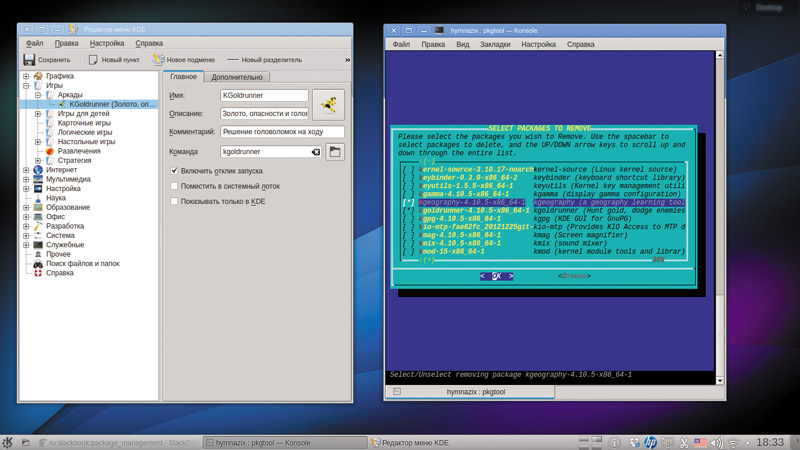The width and height of the screenshot is (800, 450).
Task: Click the Комментарий input field
Action: click(282, 132)
